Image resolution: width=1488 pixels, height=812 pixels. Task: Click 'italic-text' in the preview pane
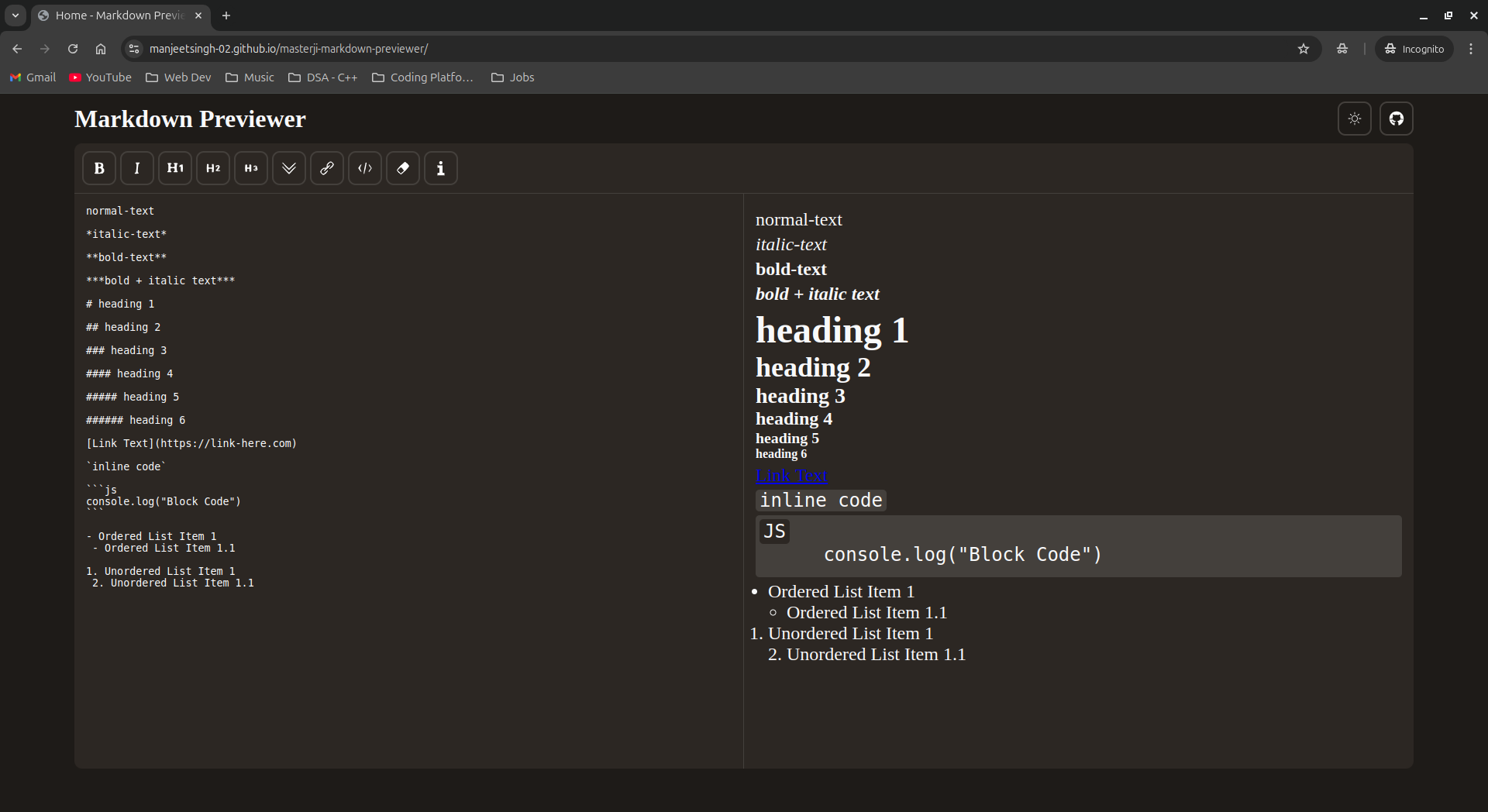tap(790, 245)
